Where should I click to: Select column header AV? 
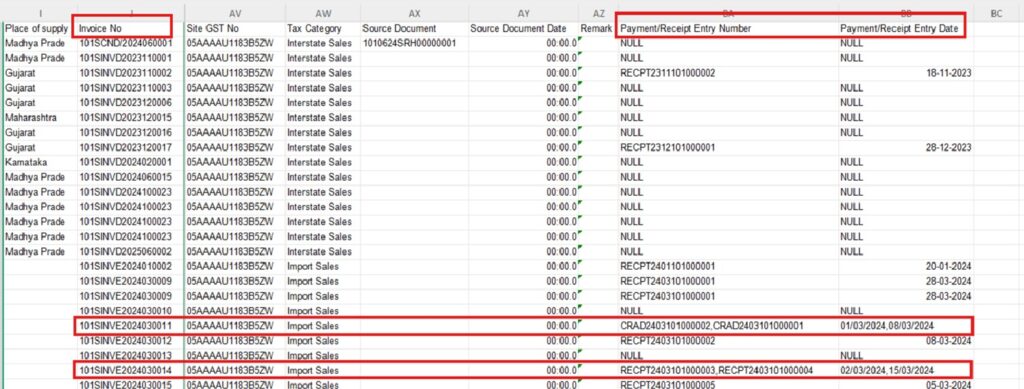pyautogui.click(x=235, y=13)
